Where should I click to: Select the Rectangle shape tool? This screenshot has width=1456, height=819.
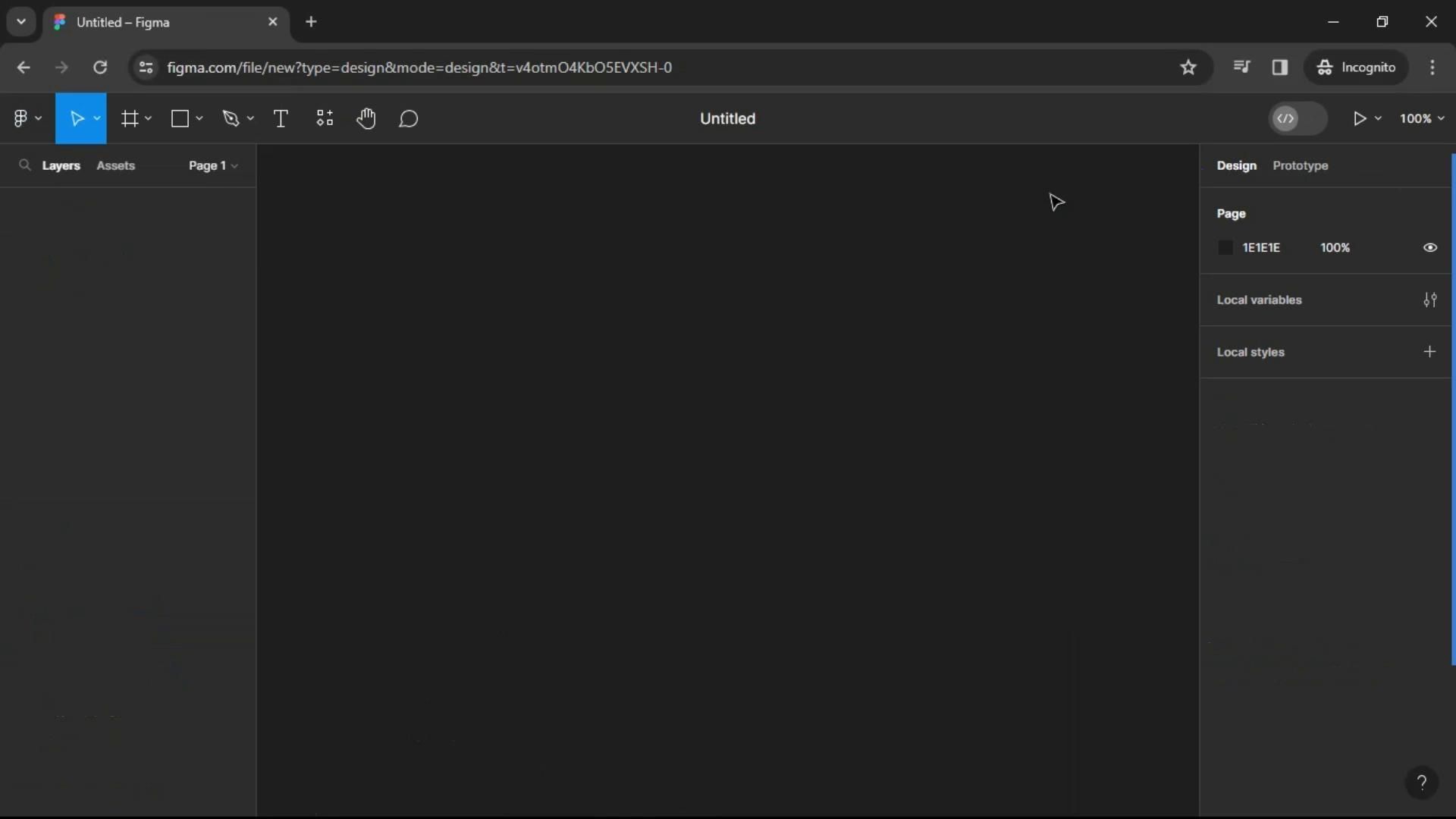click(x=180, y=119)
